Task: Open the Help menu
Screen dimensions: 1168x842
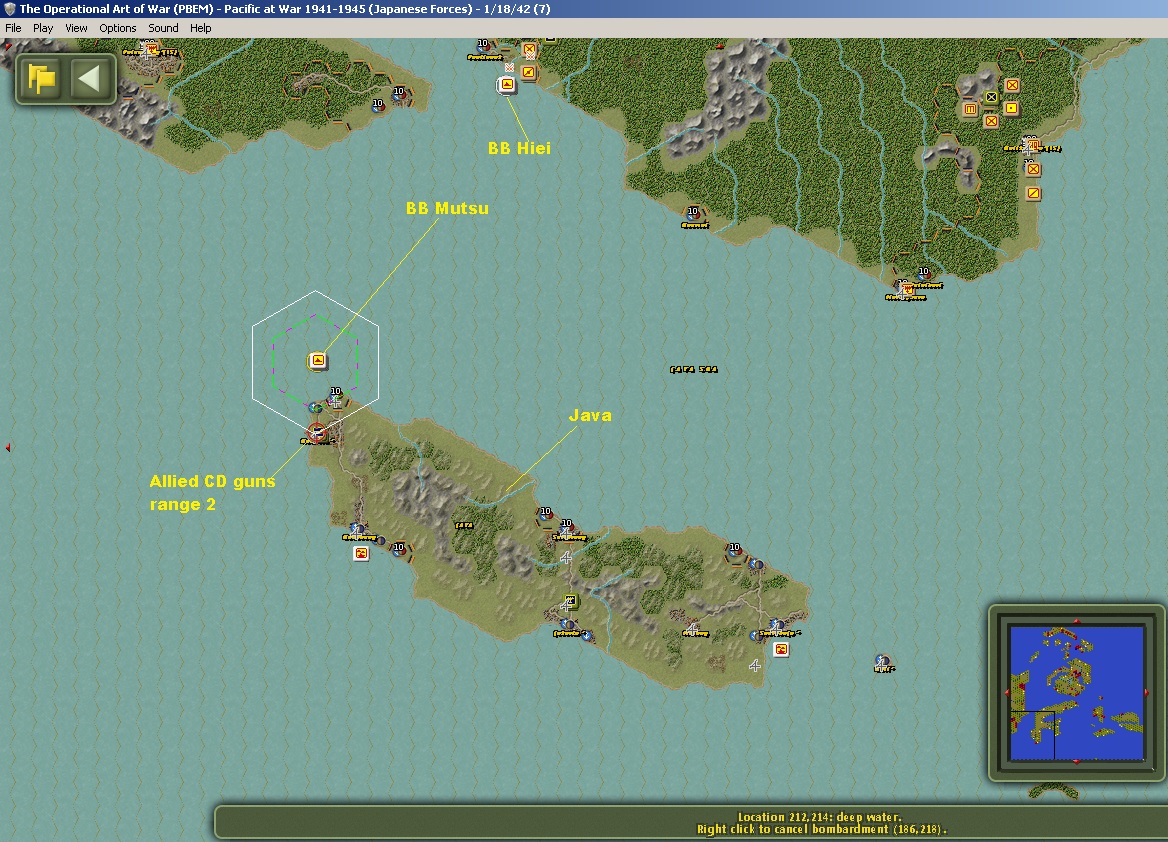Action: (x=200, y=28)
